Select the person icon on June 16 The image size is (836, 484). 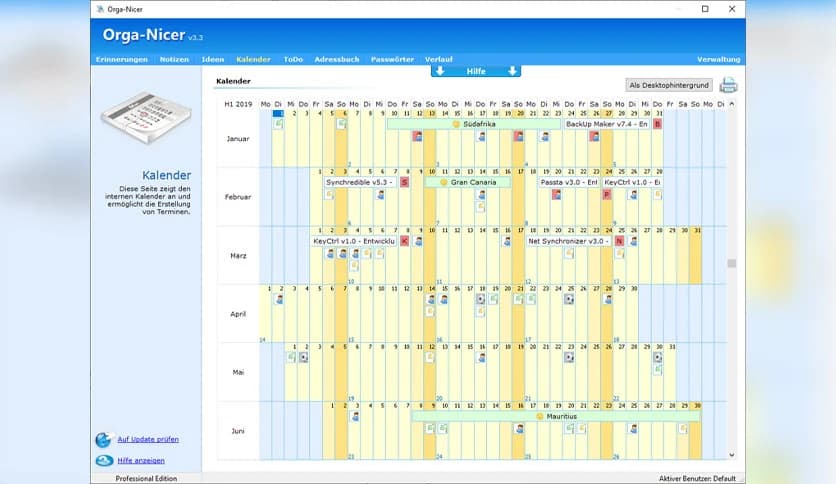point(519,429)
